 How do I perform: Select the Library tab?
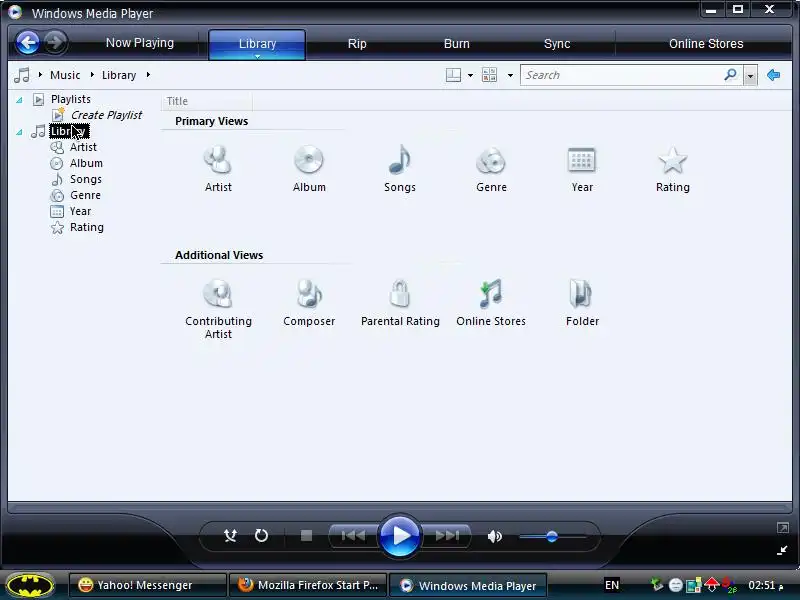257,43
